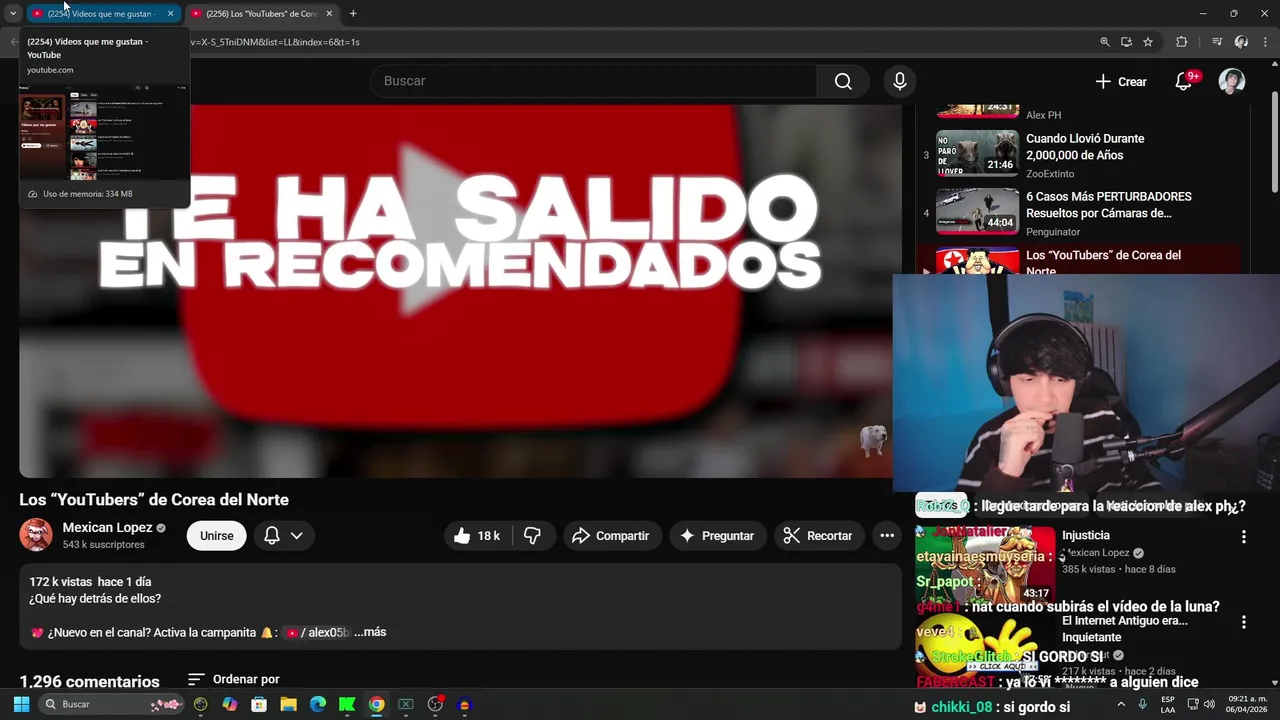Screen dimensions: 1280x720
Task: Open Chrome media controls icon
Action: (x=1217, y=42)
